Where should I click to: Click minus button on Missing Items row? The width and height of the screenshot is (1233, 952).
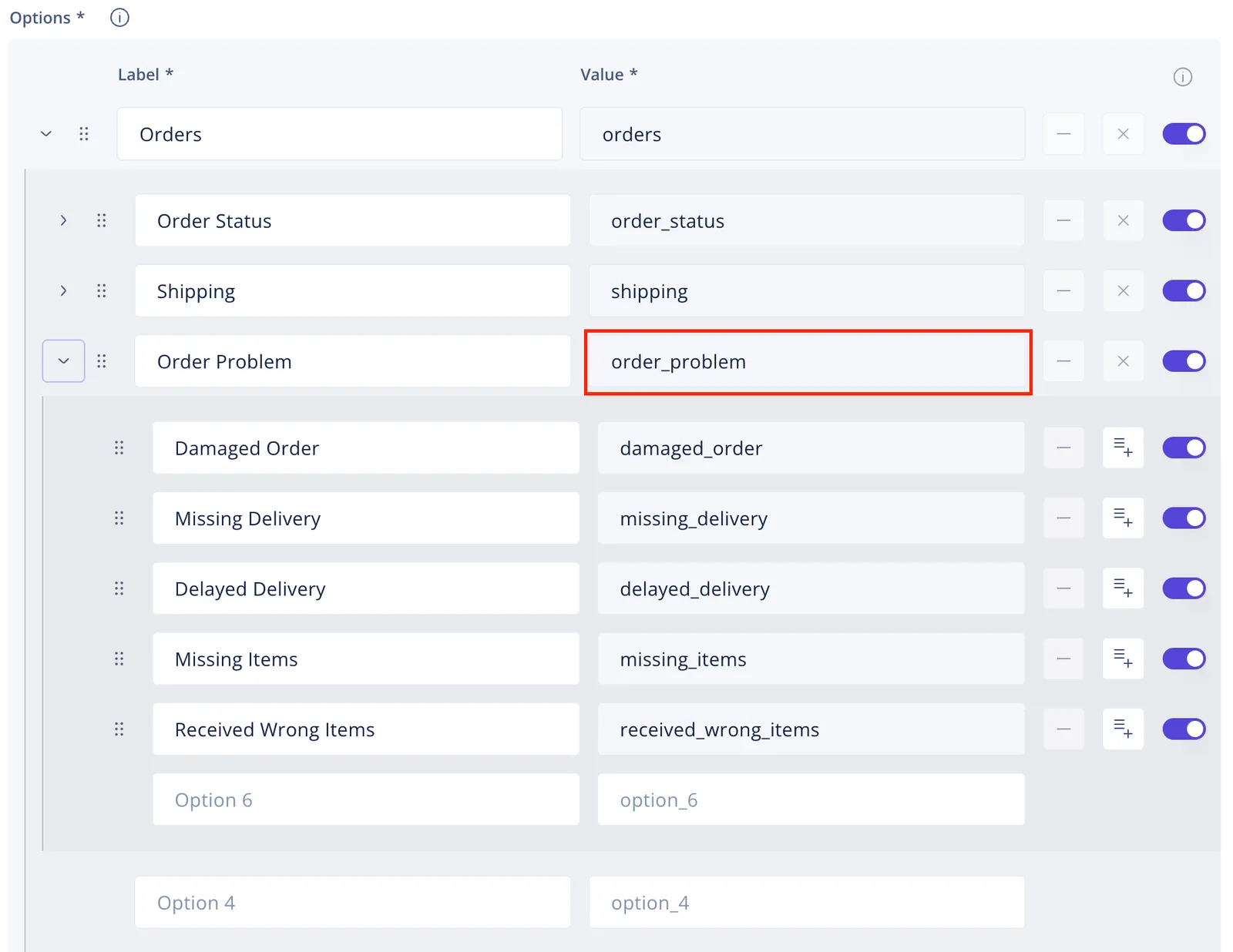coord(1063,659)
